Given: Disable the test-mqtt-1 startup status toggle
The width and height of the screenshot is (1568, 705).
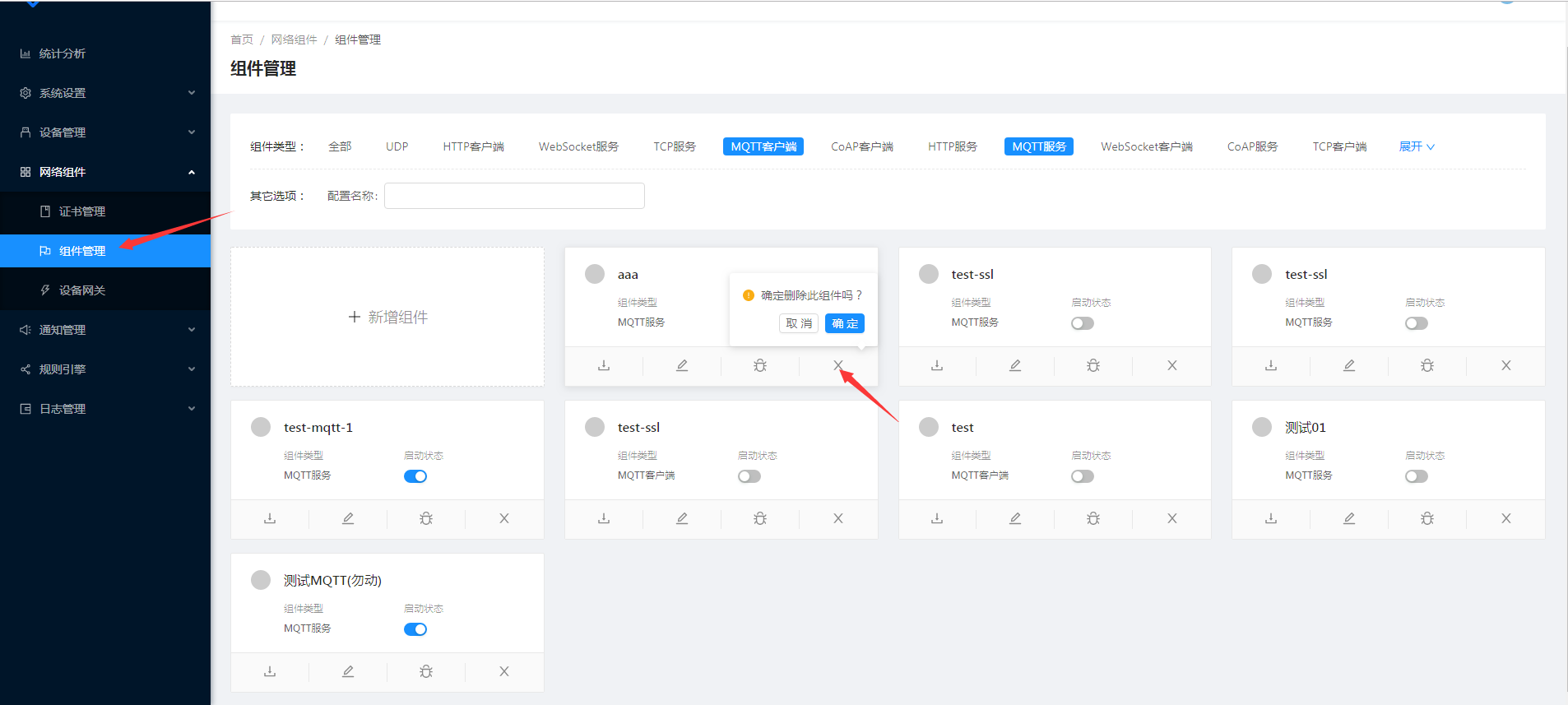Looking at the screenshot, I should coord(415,476).
